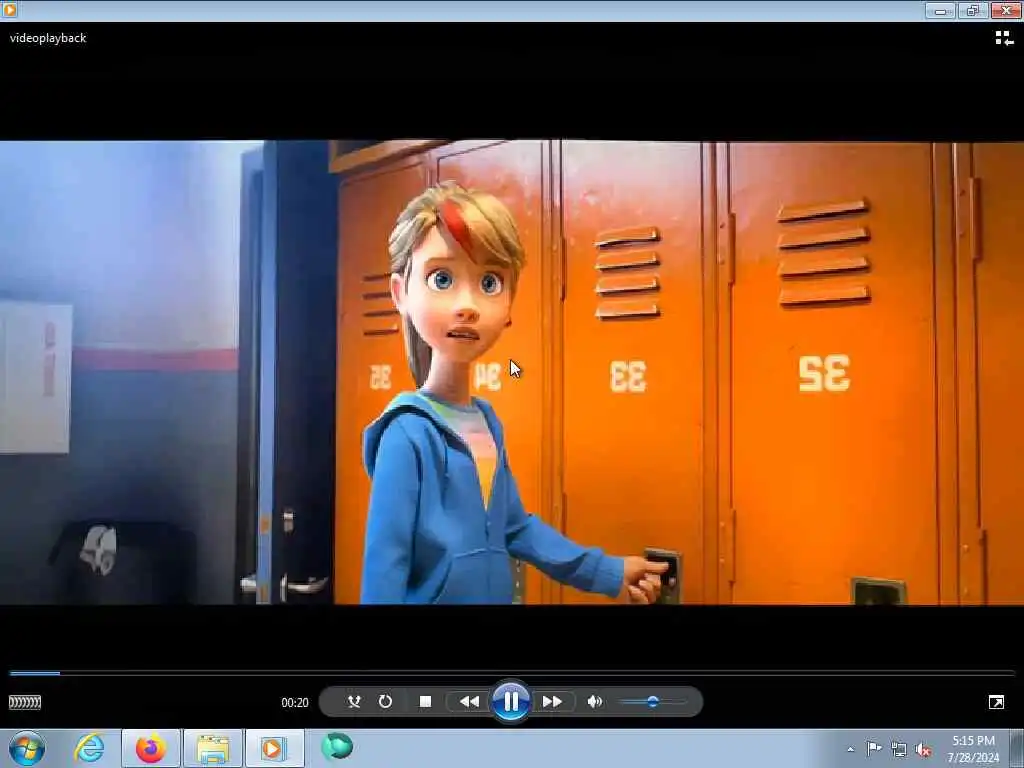Minimize the media player window
The height and width of the screenshot is (768, 1024).
pos(940,10)
